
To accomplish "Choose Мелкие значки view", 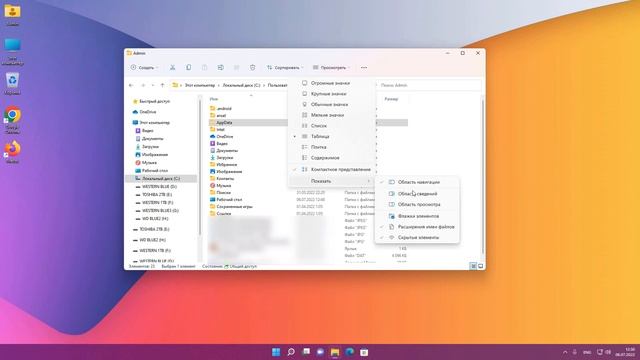I will coord(331,115).
